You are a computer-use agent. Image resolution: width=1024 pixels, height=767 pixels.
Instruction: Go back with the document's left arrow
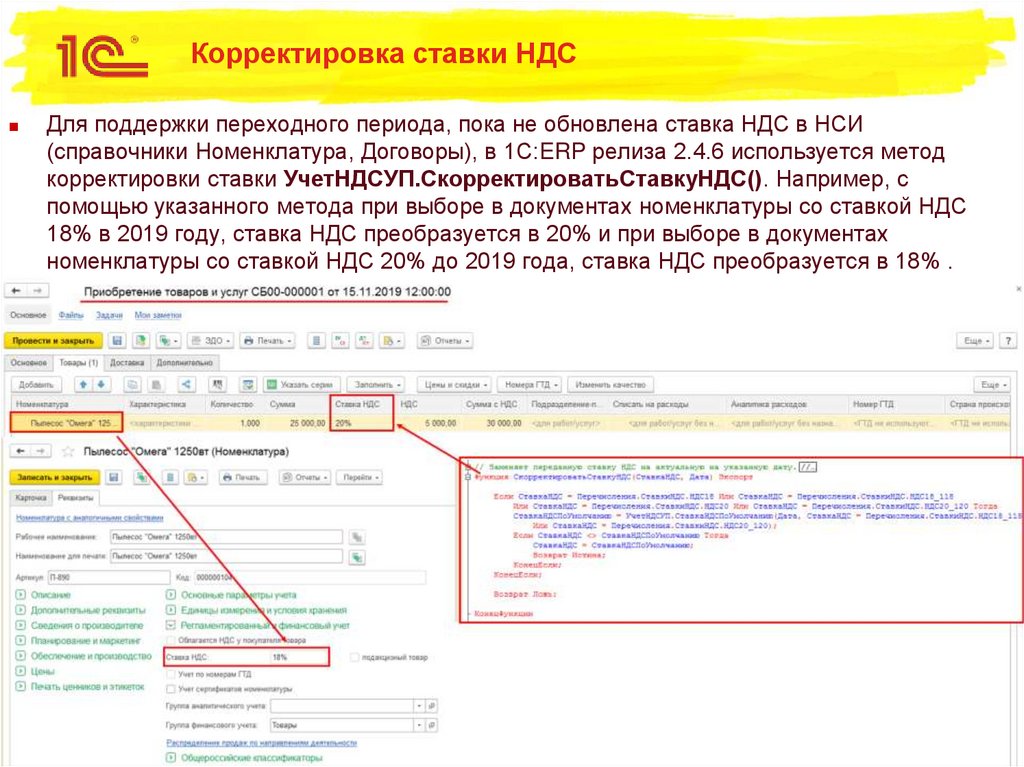pyautogui.click(x=16, y=291)
